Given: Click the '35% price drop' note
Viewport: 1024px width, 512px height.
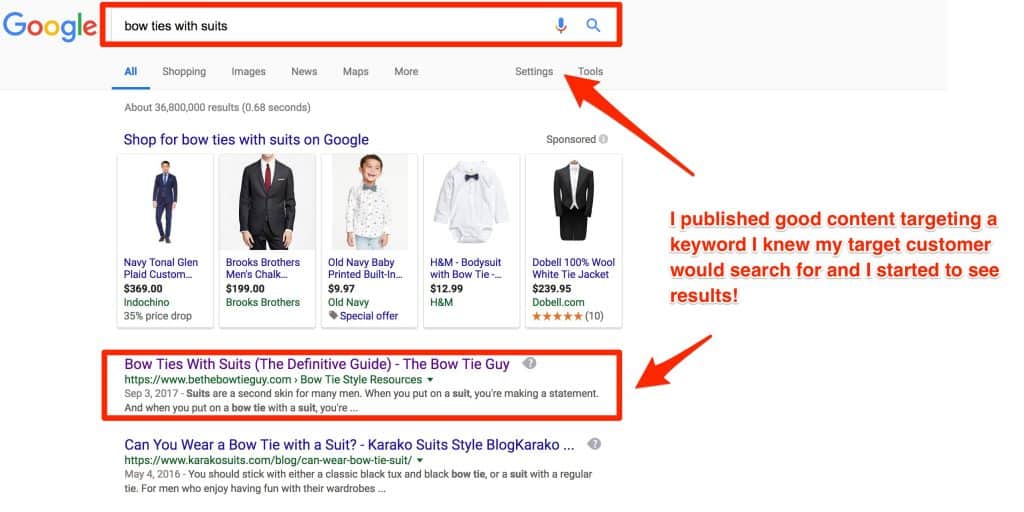Looking at the screenshot, I should 157,316.
